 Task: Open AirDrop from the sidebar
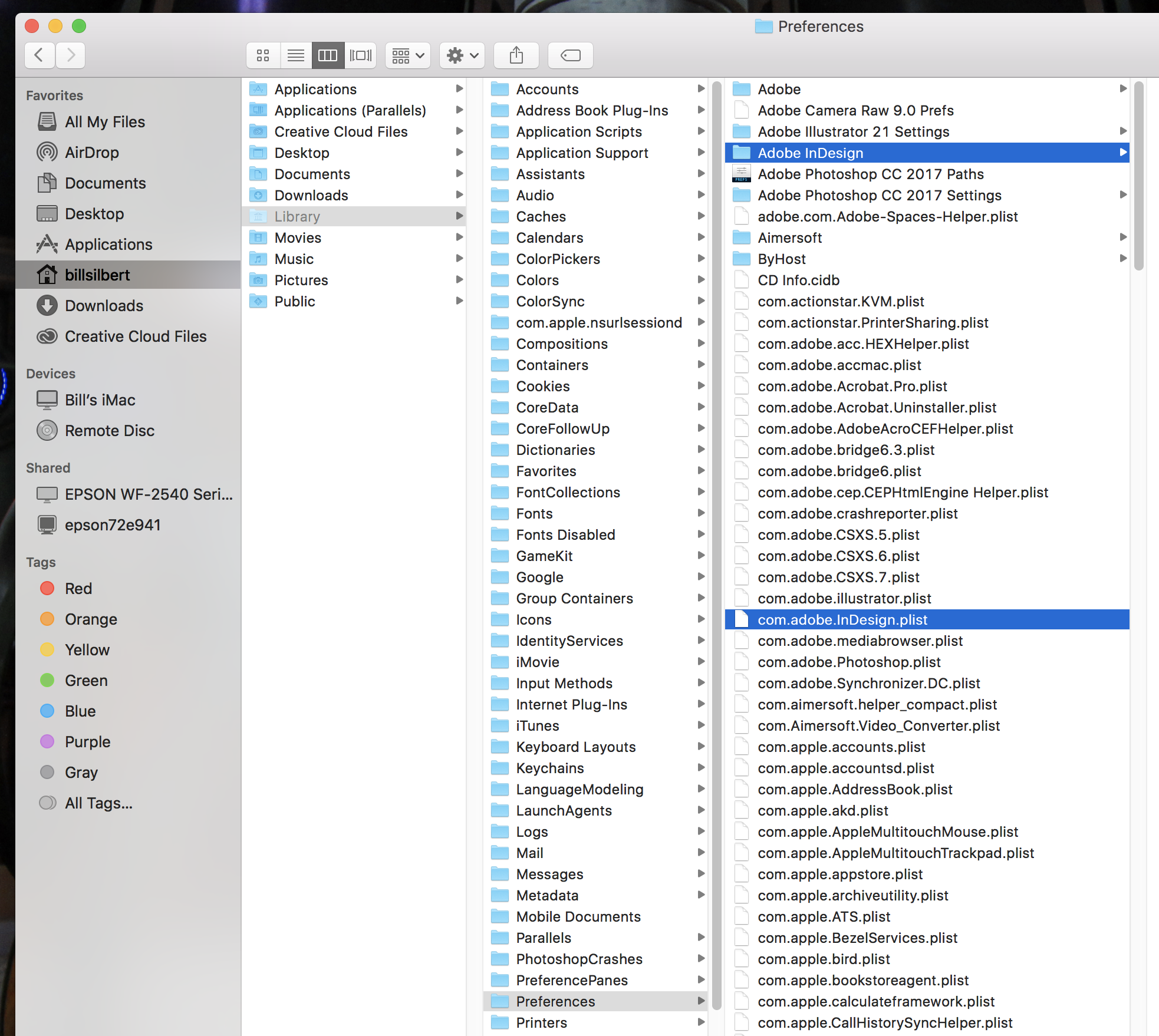point(128,153)
